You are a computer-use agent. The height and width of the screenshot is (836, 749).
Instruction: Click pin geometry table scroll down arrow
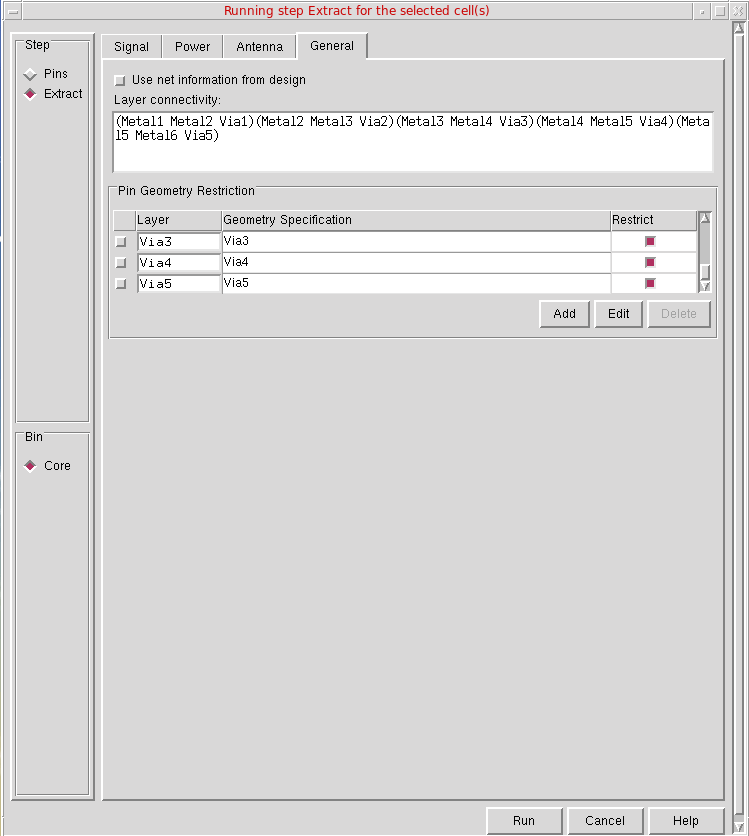tap(705, 286)
